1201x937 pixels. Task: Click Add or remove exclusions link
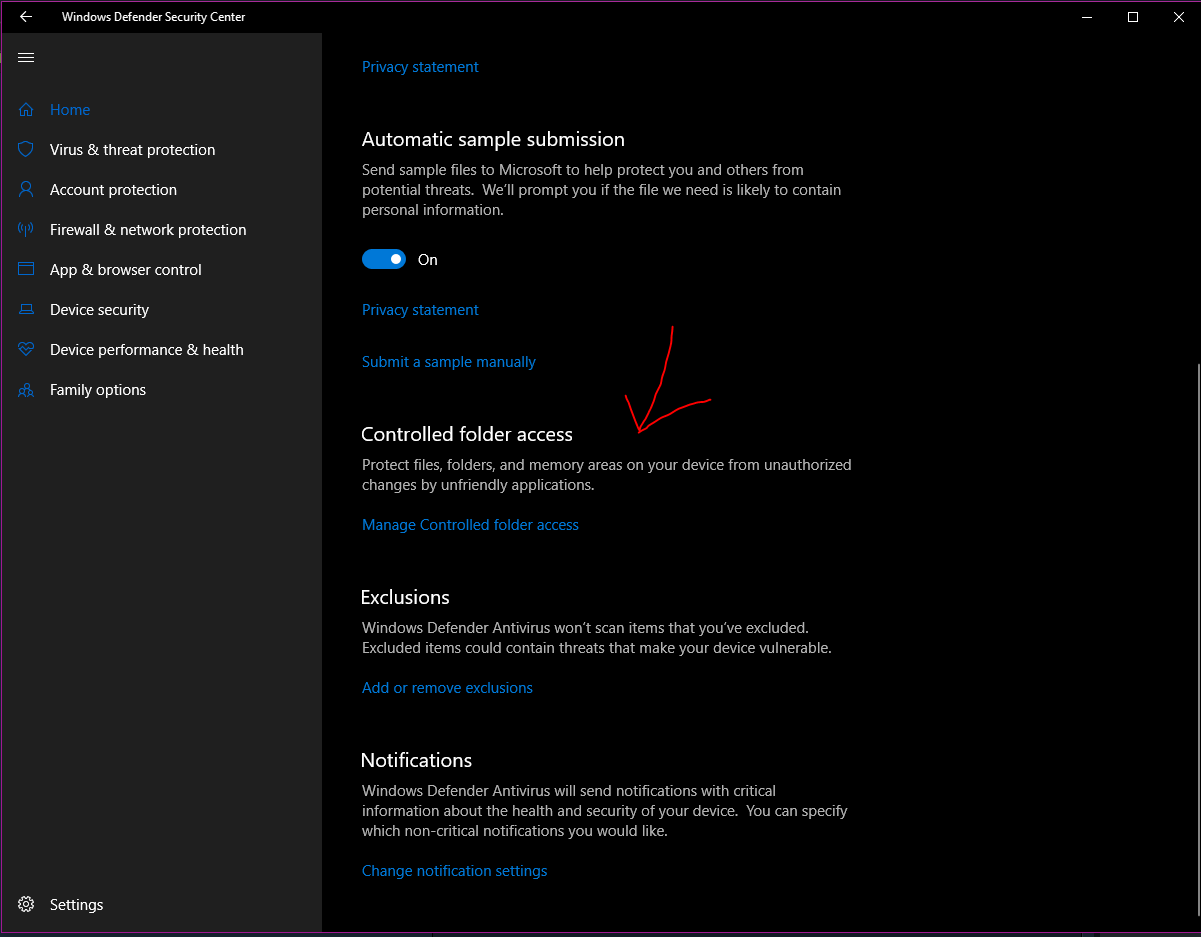(447, 688)
